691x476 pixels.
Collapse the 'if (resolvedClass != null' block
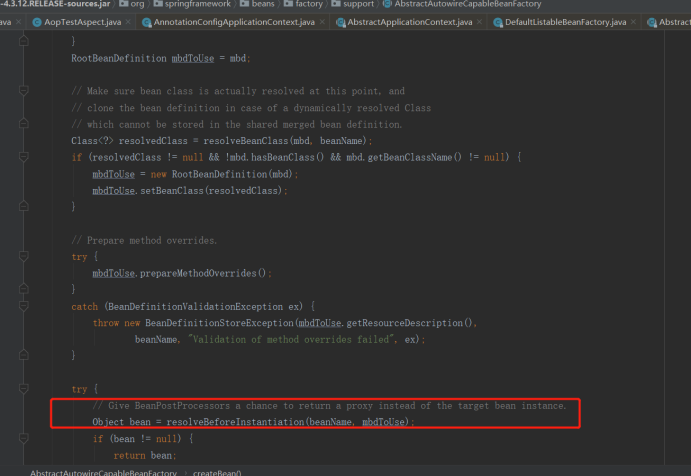[x=24, y=157]
